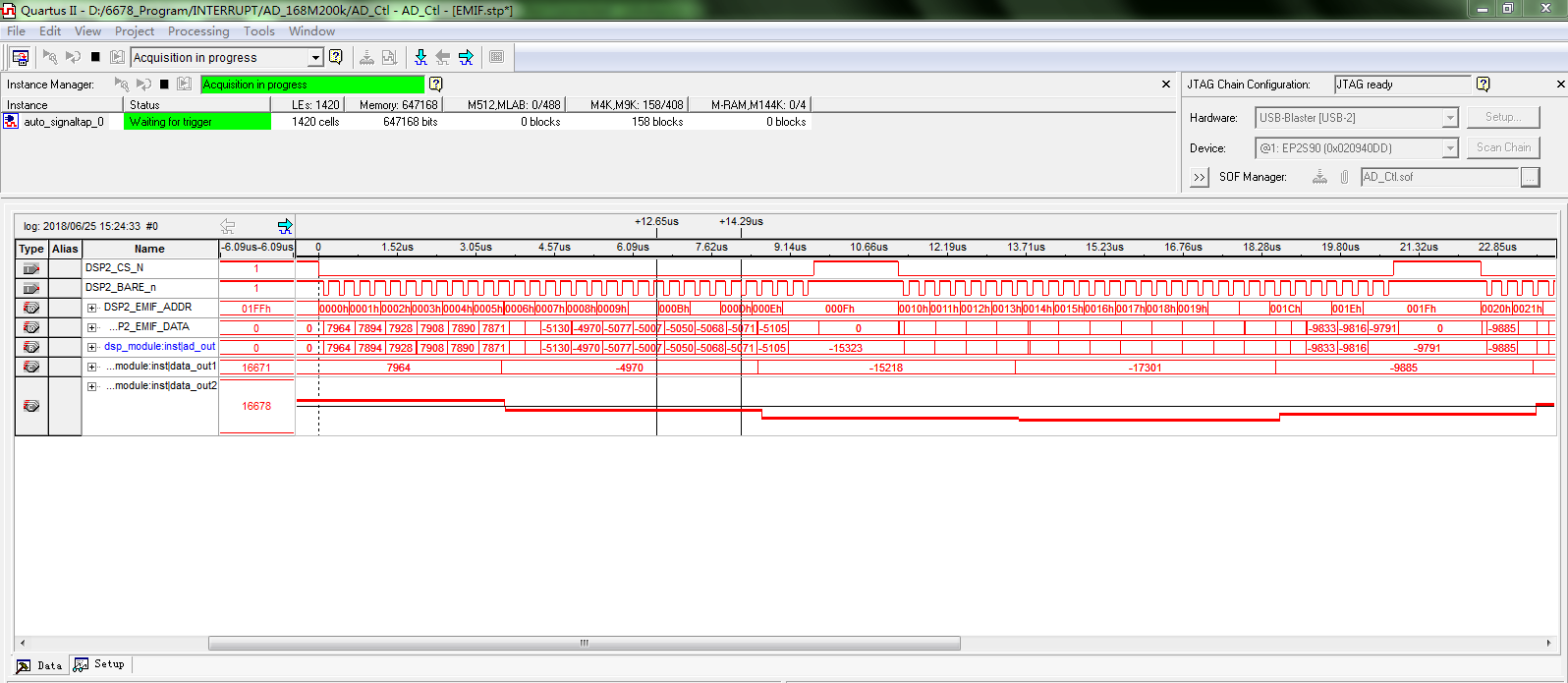Click the Instance Manager Autorun Analysis icon

[x=144, y=85]
